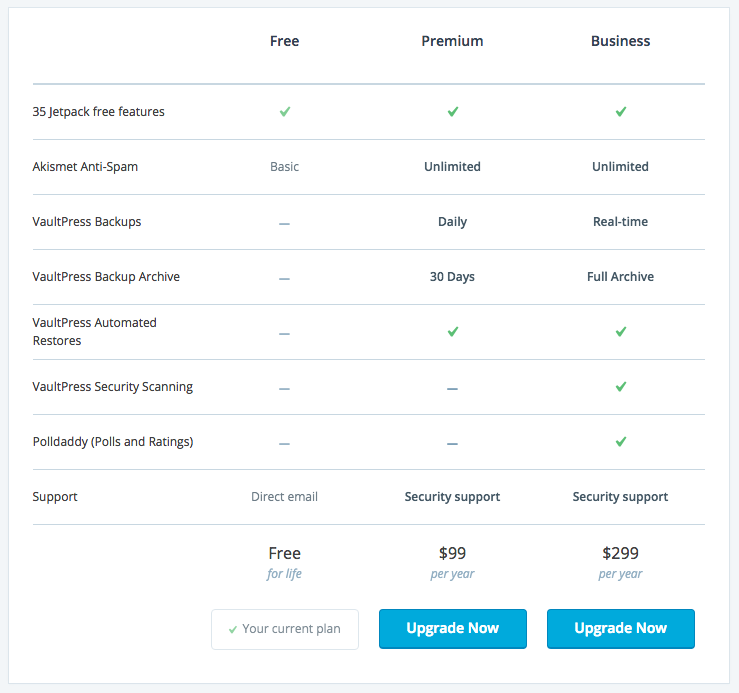Viewport: 739px width, 693px height.
Task: Select the Premium column header
Action: 452,41
